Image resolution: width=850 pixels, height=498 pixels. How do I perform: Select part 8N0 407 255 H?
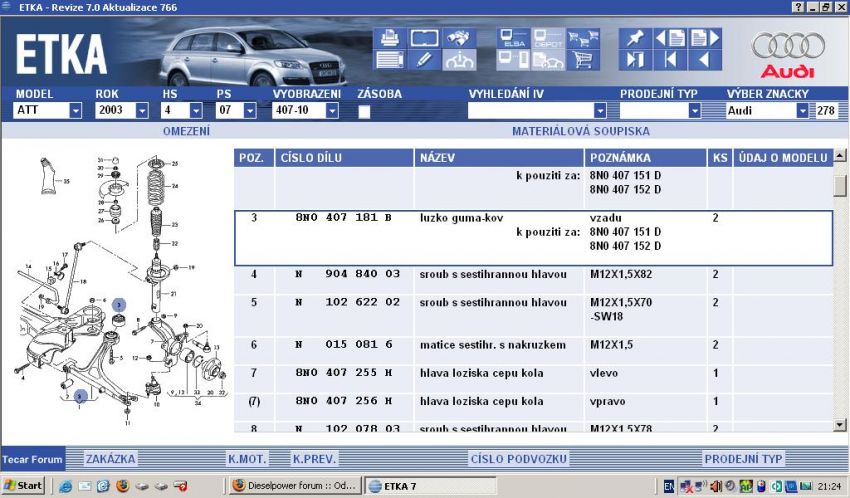coord(343,373)
